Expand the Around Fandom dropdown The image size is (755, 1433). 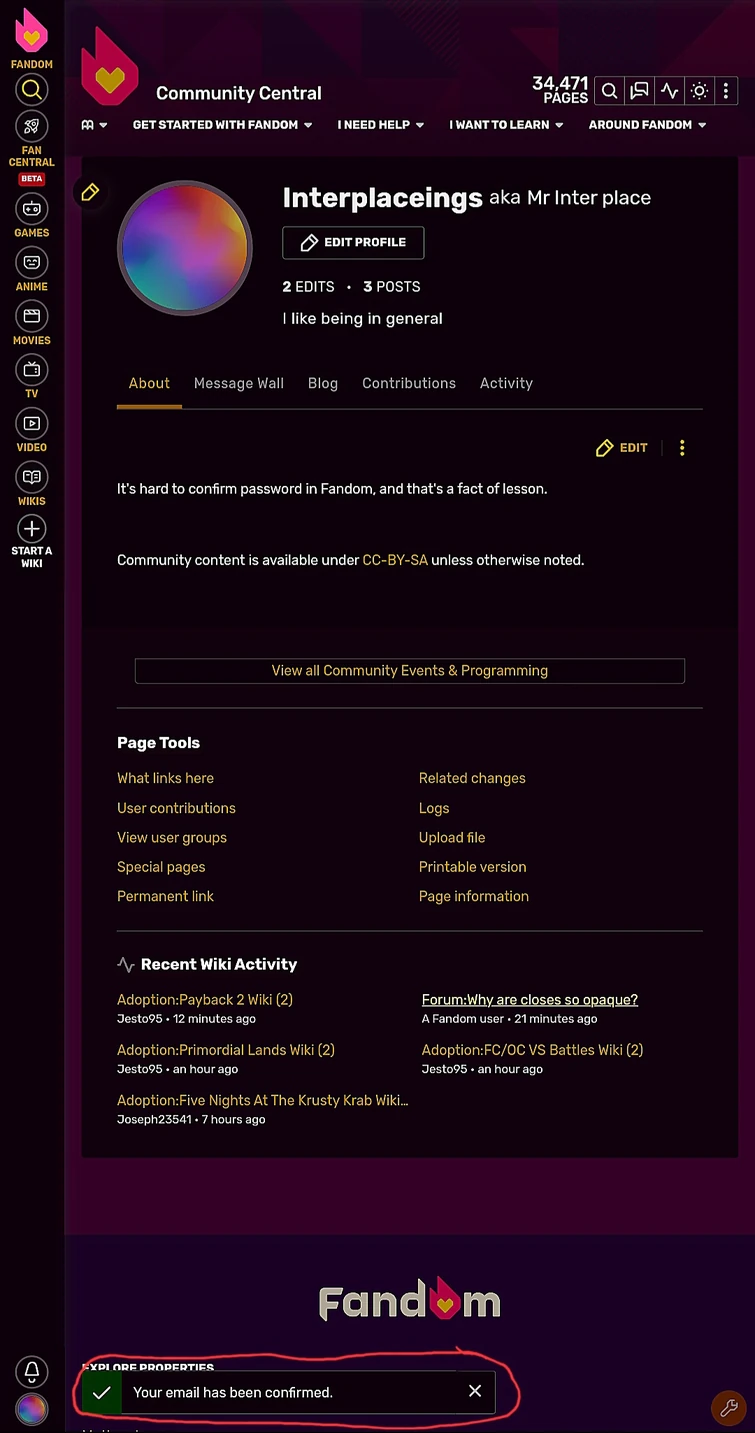[647, 125]
